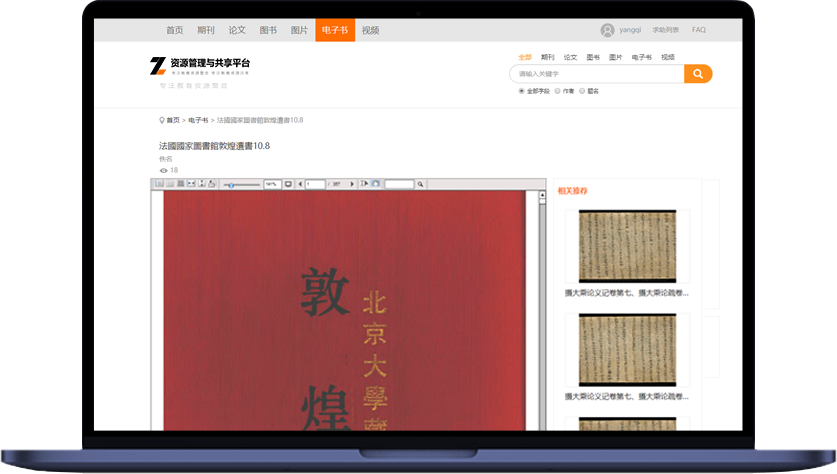Adjust the viewer zoom slider handle

(x=231, y=185)
